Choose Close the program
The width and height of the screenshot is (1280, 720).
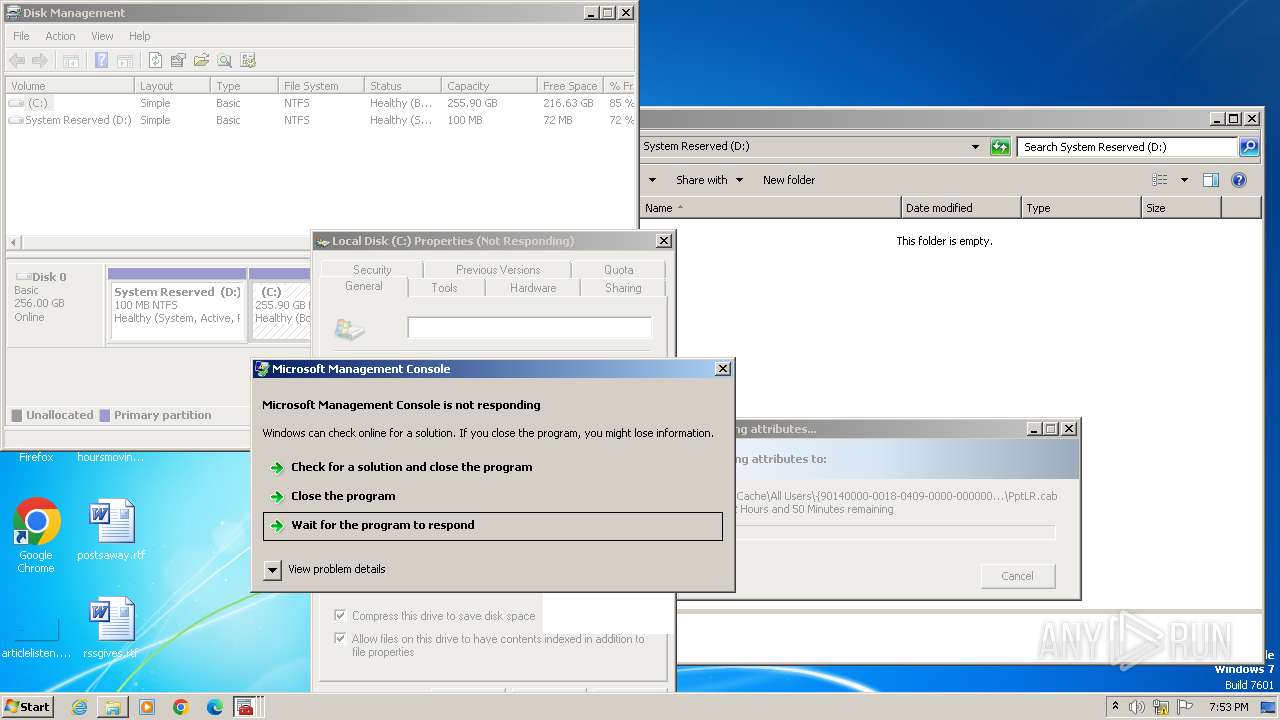[x=492, y=496]
